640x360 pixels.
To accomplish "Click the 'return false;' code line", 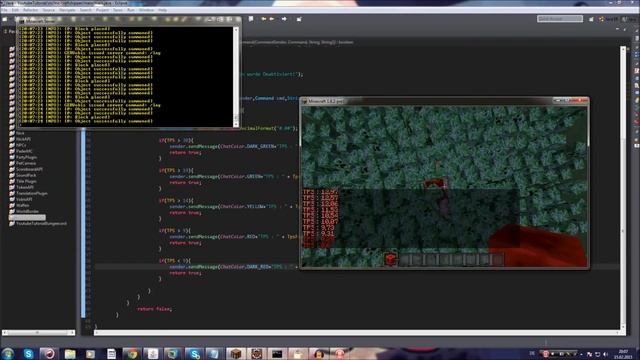I will pos(154,309).
